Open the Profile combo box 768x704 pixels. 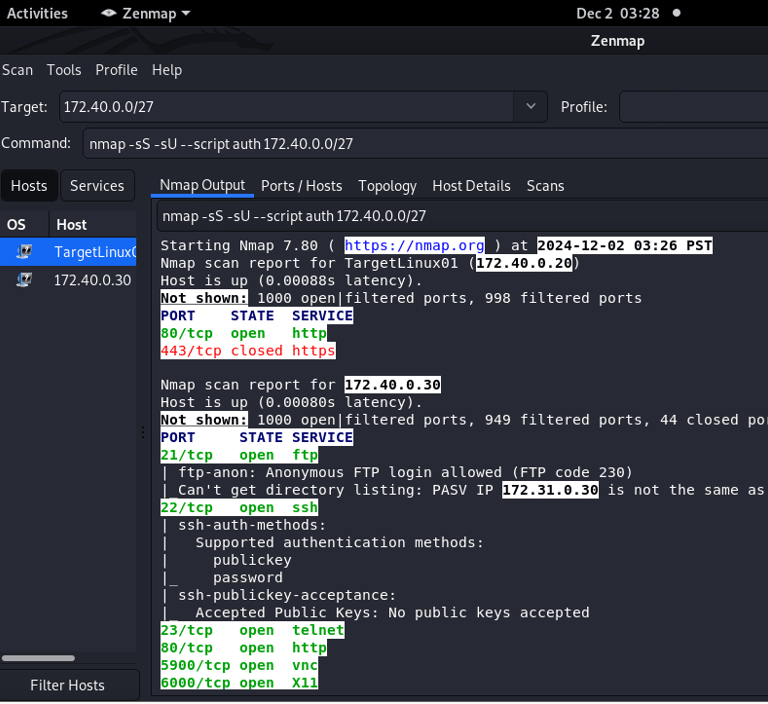point(694,106)
